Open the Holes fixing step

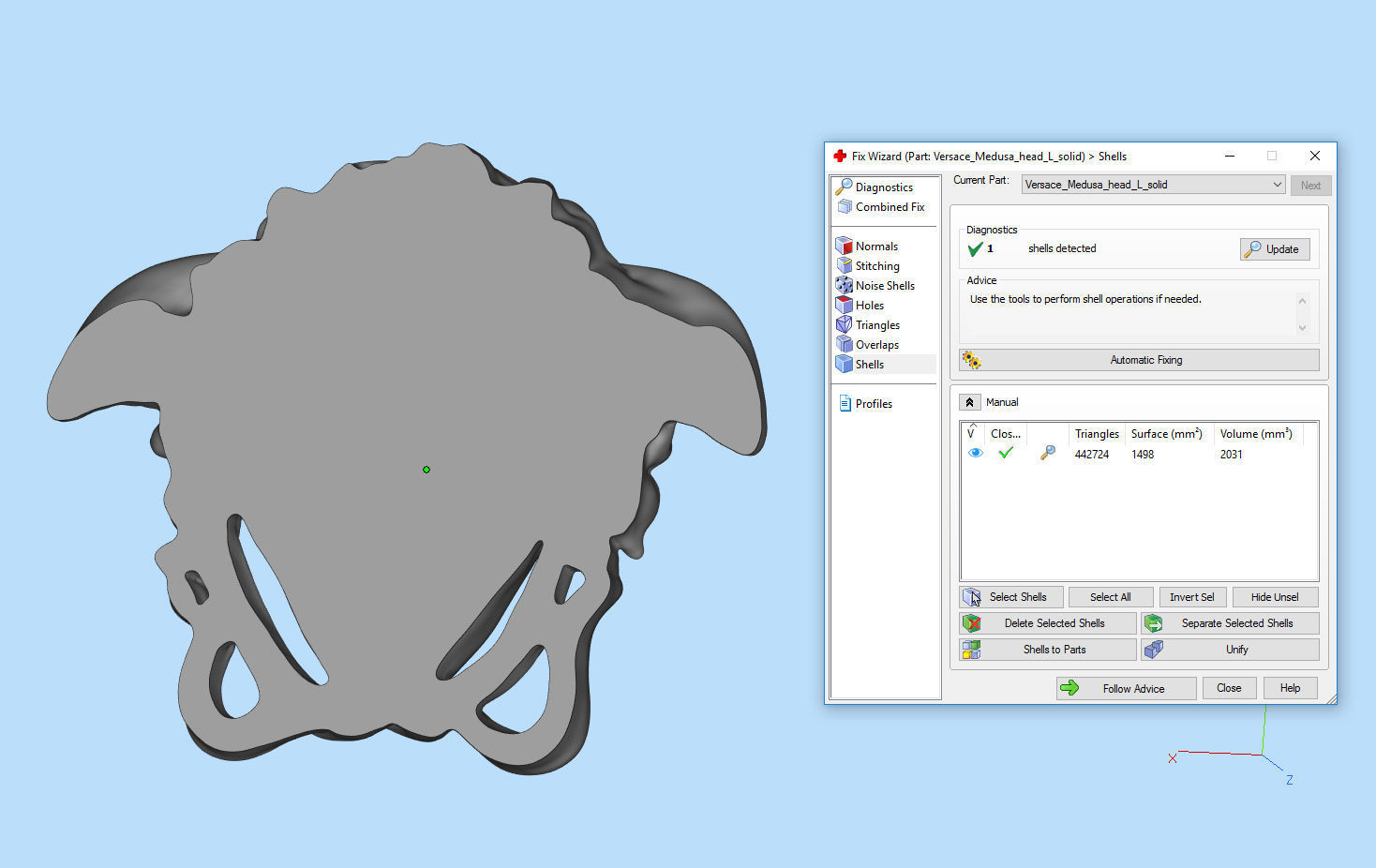coord(870,306)
